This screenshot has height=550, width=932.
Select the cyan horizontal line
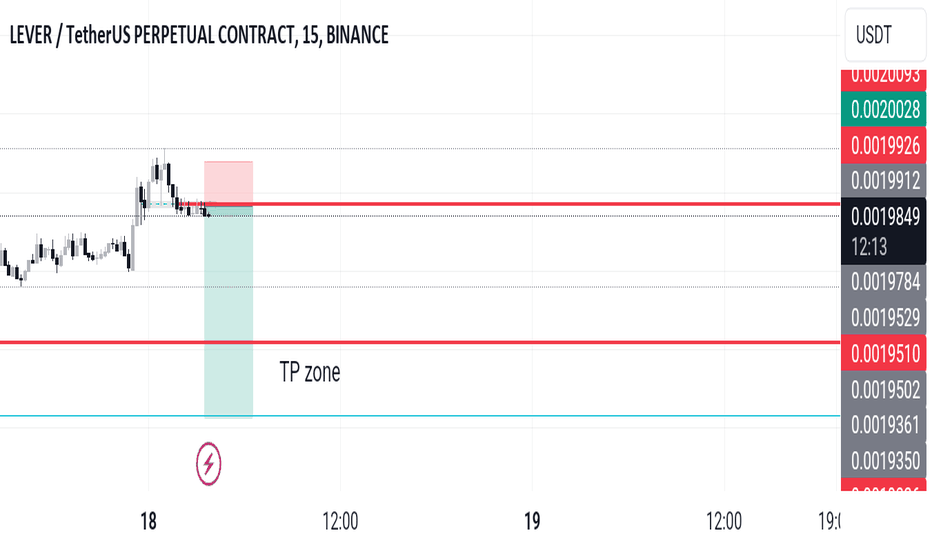click(420, 416)
